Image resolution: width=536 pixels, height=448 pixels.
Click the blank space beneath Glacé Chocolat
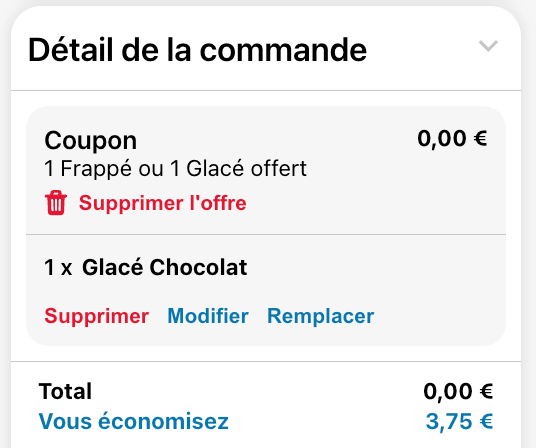266,291
